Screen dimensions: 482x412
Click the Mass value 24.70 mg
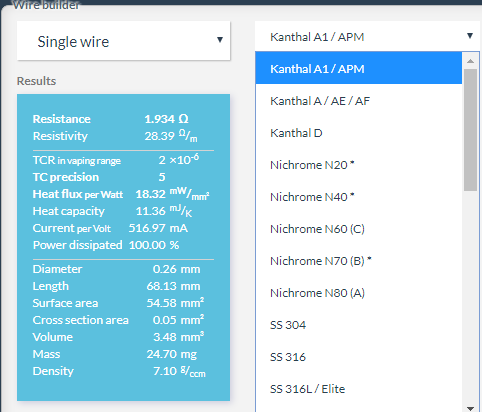(x=172, y=354)
